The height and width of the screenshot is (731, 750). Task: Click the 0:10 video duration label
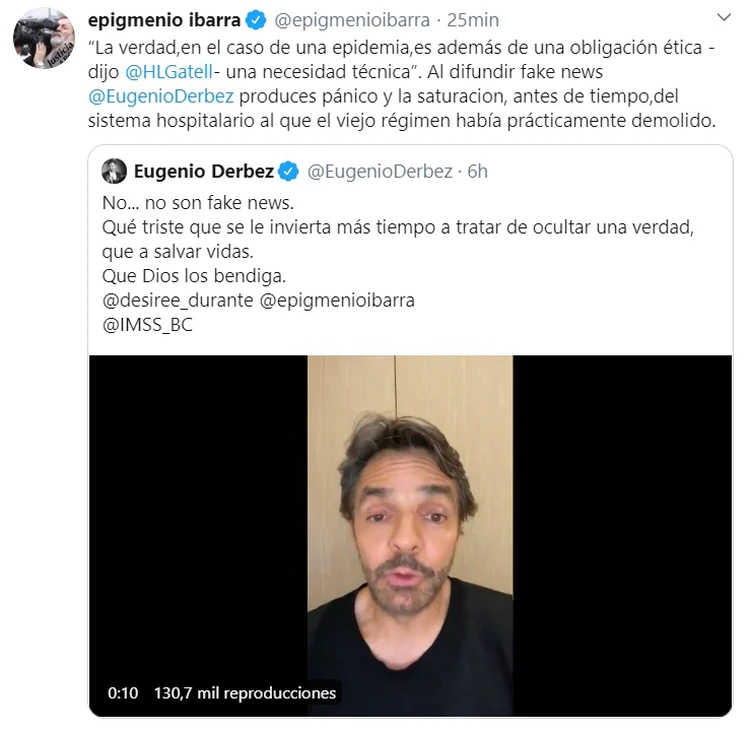(x=123, y=693)
